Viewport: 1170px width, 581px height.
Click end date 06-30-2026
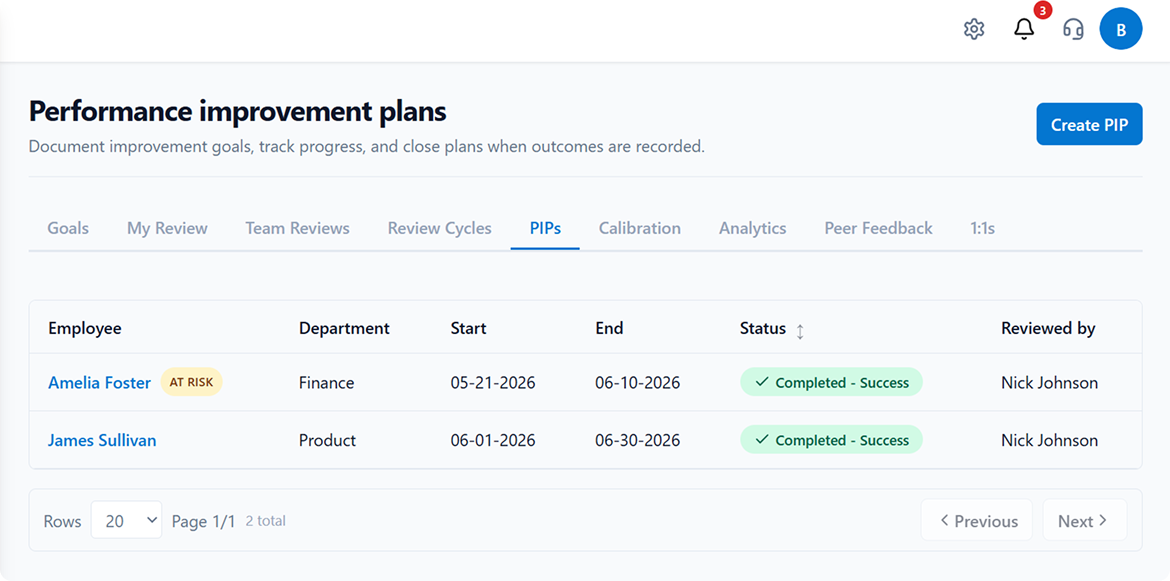(x=638, y=440)
